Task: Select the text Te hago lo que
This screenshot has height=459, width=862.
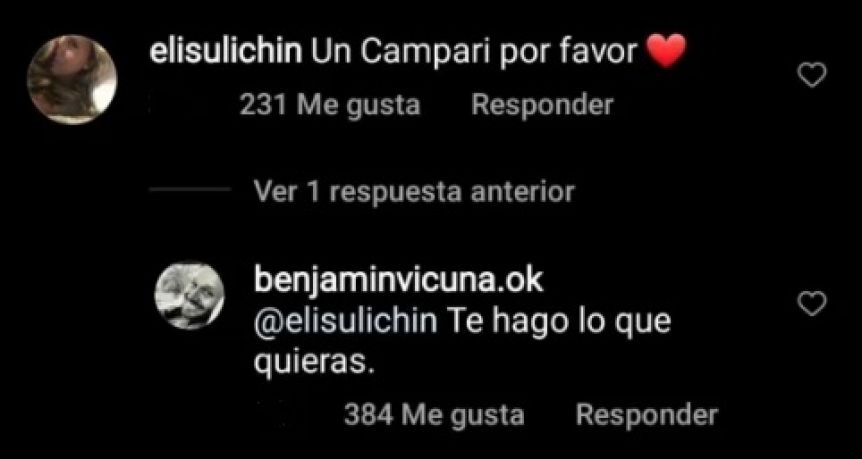Action: 561,323
